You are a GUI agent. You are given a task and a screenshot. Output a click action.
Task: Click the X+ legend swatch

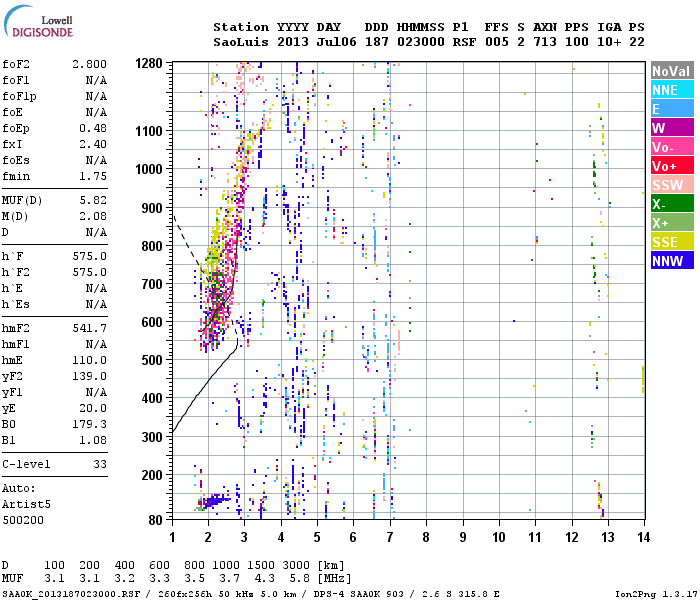(x=672, y=223)
